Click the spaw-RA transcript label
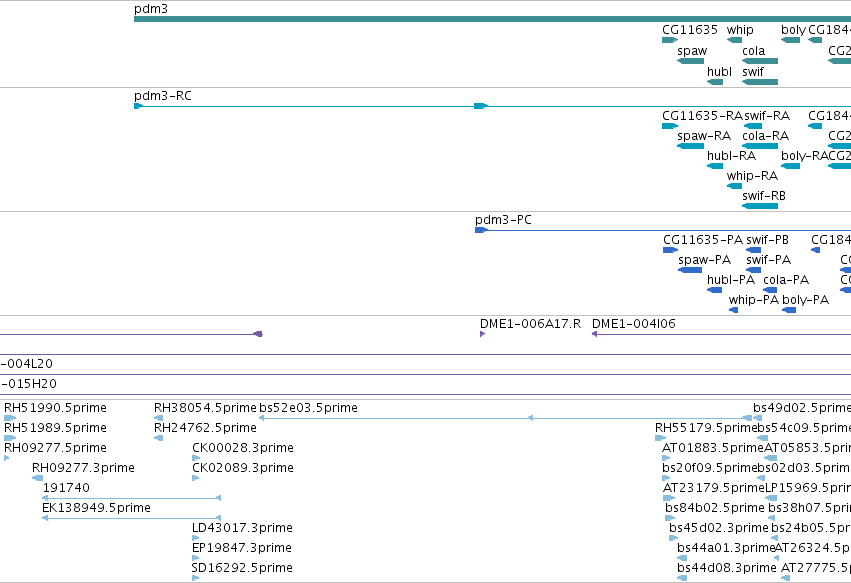Screen dimensions: 851x583 (704, 136)
